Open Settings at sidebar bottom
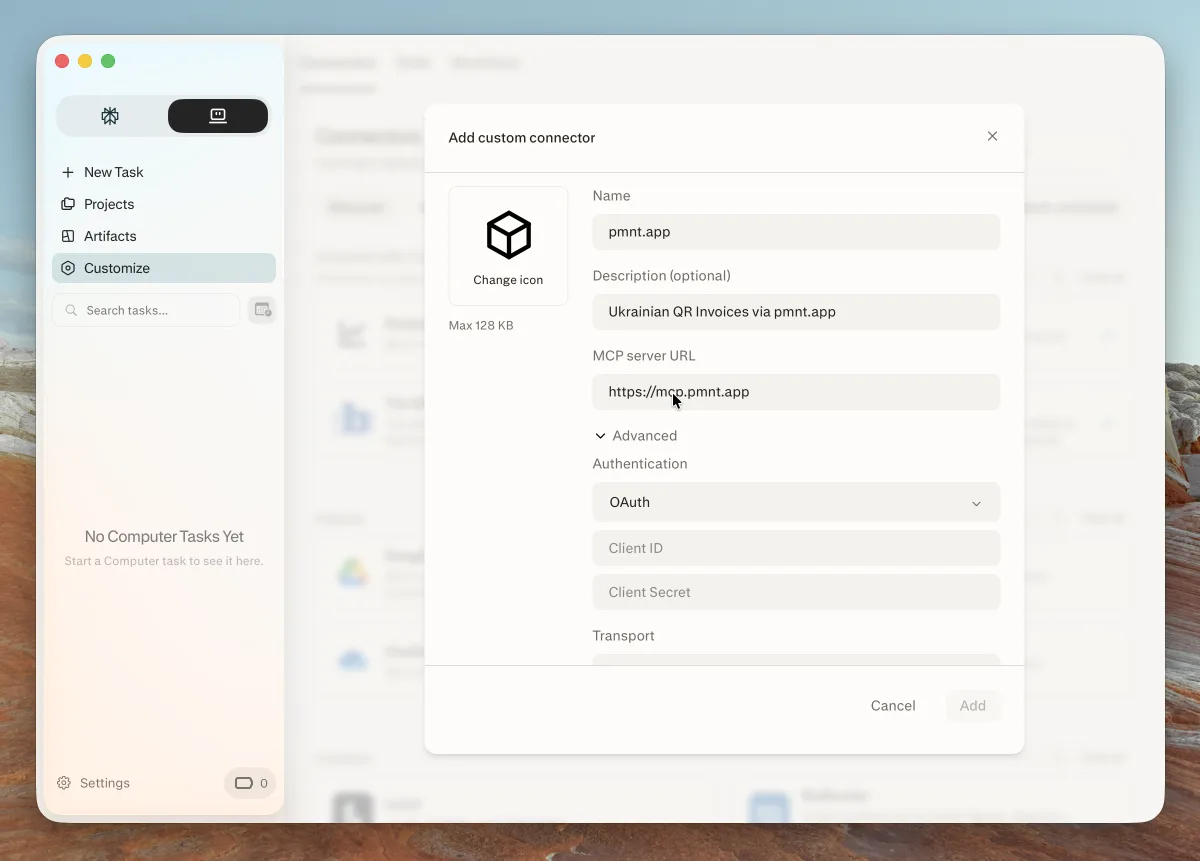This screenshot has height=861, width=1200. click(x=93, y=783)
